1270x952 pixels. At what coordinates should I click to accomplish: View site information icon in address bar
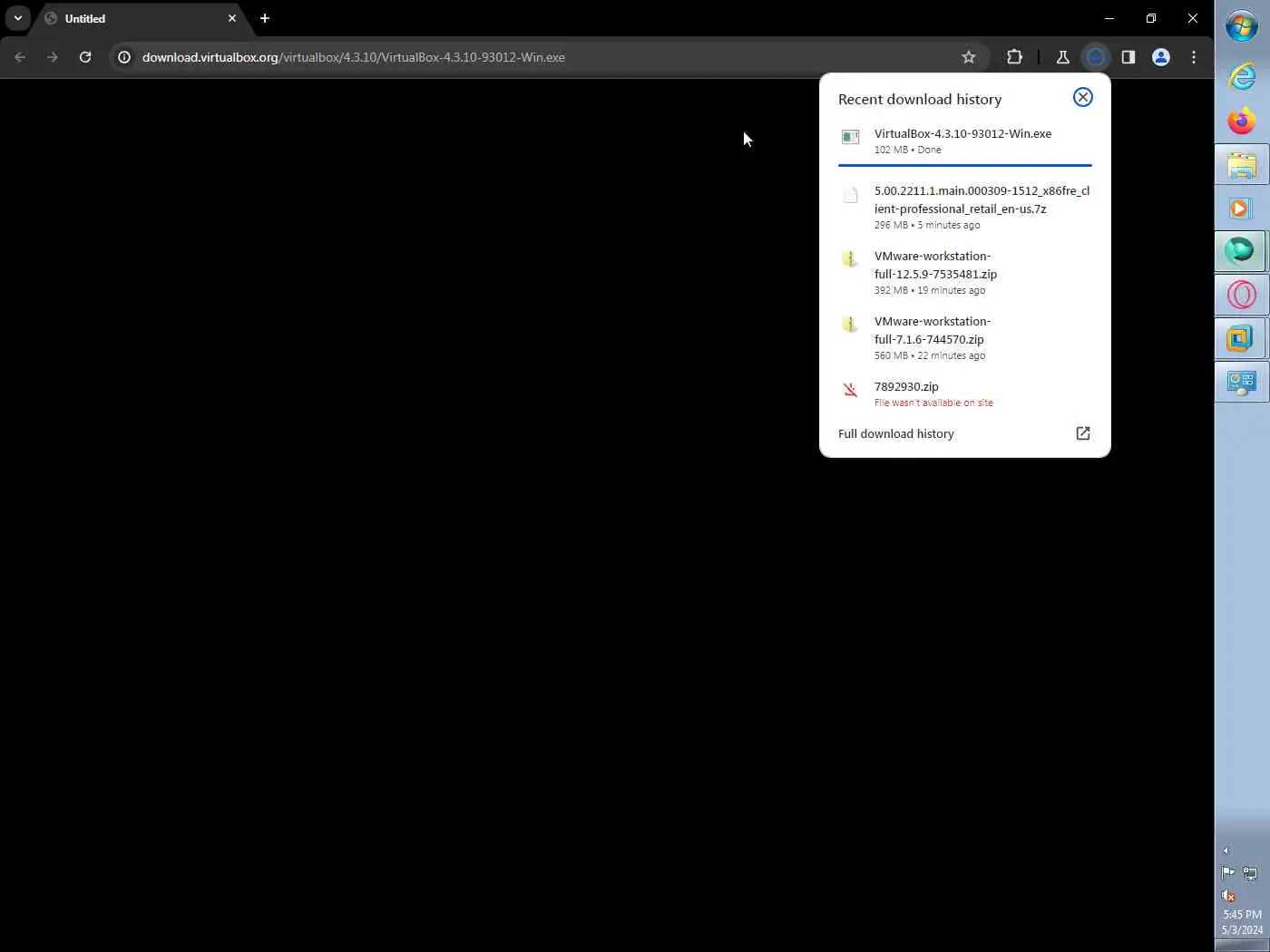124,57
